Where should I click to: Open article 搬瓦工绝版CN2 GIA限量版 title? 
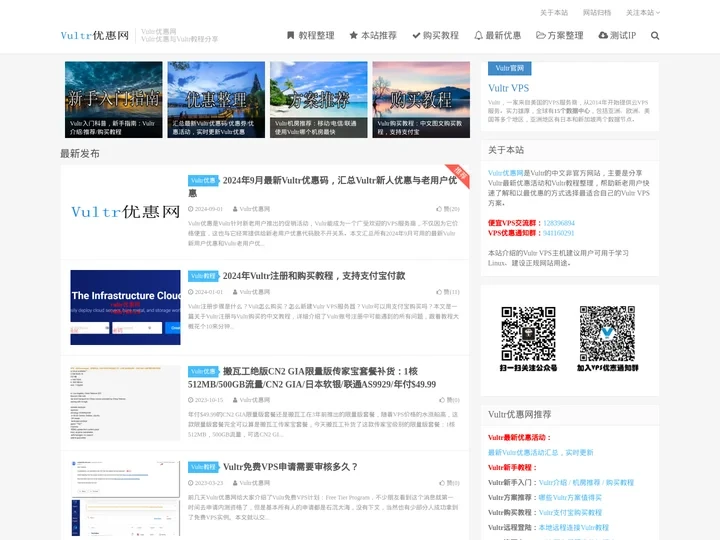tap(312, 377)
